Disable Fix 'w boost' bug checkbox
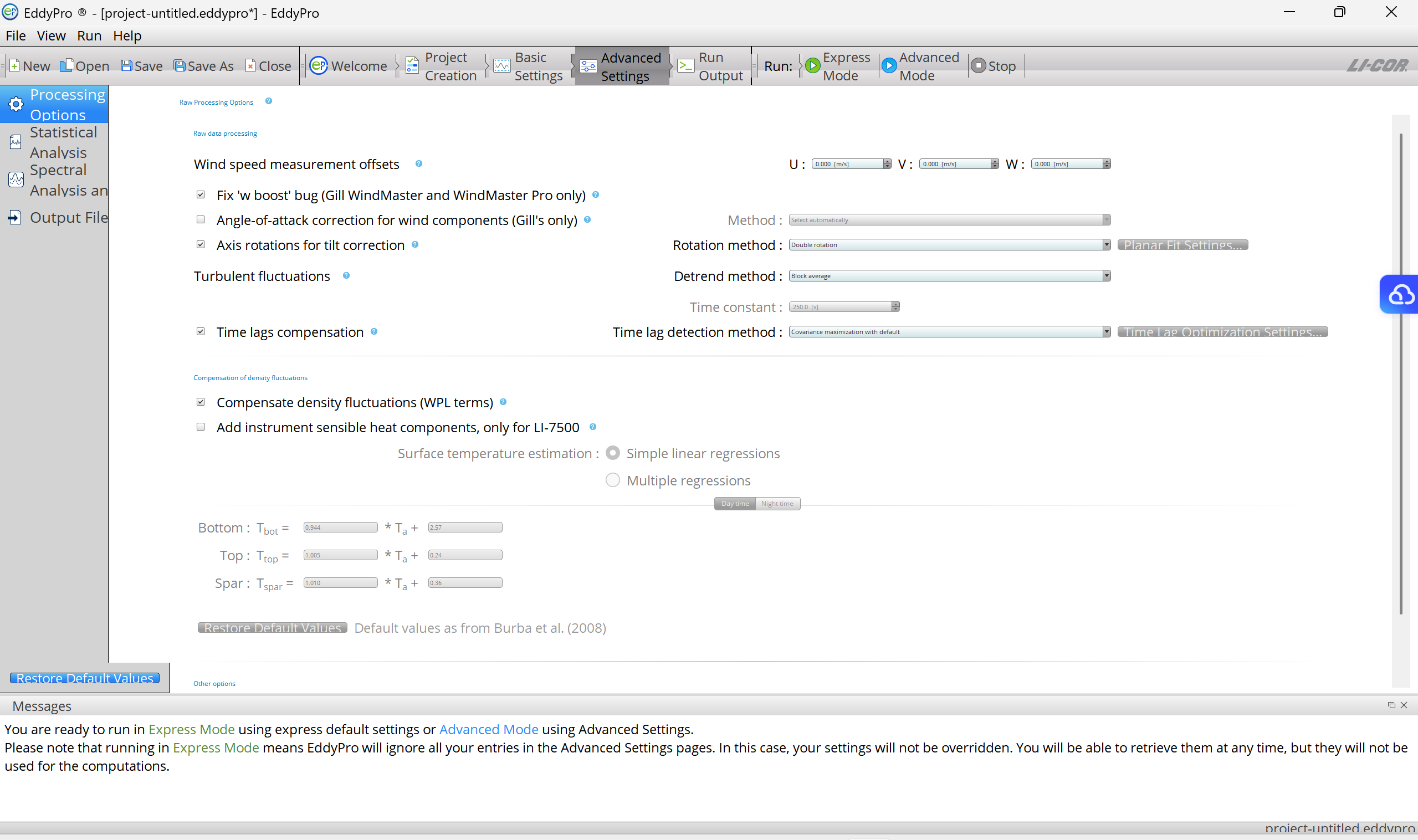Screen dimensions: 1418x840 pyautogui.click(x=201, y=194)
